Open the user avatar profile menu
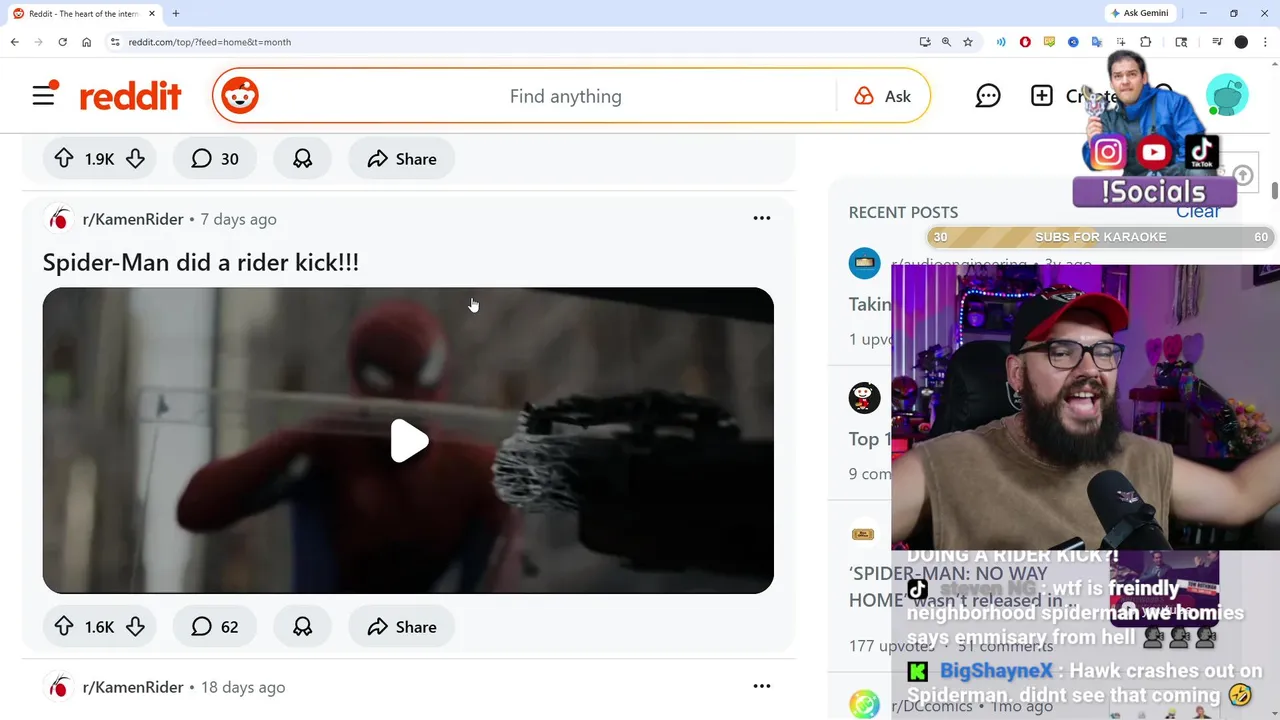 (x=1226, y=96)
